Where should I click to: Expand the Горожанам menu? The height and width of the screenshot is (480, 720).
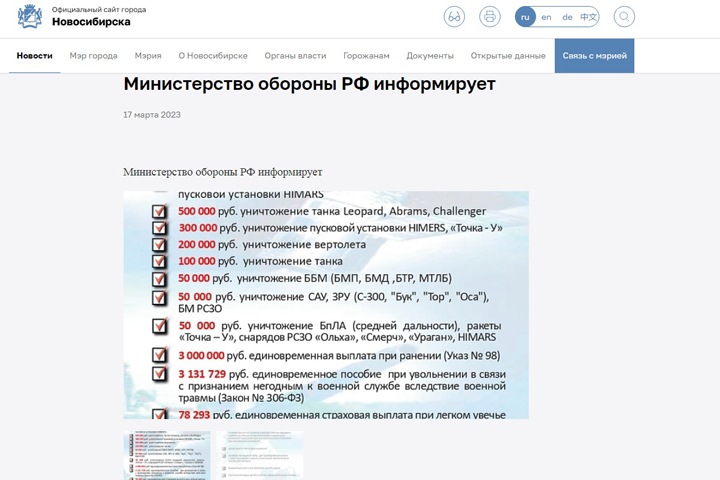366,56
